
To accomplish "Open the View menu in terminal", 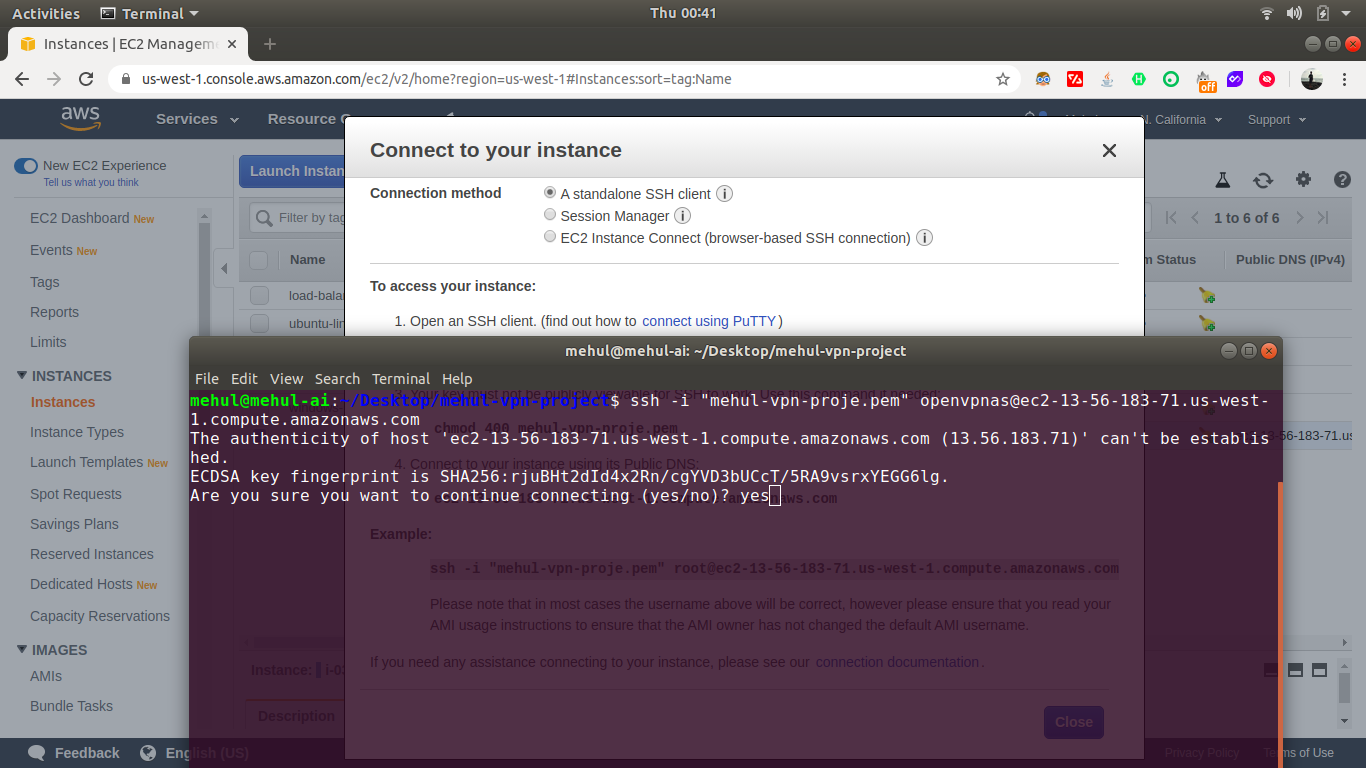I will (286, 379).
